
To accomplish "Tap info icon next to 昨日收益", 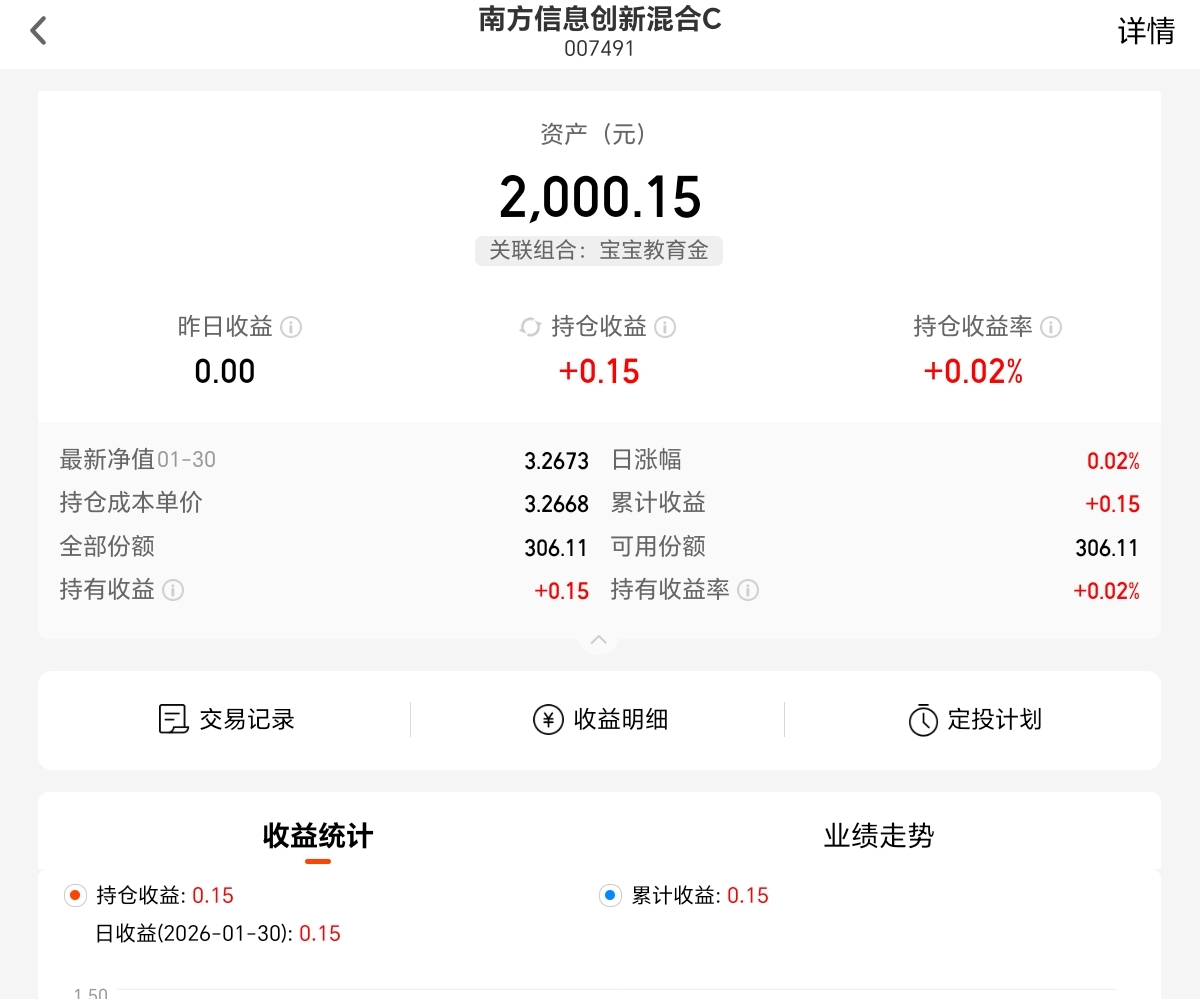I will pyautogui.click(x=291, y=327).
